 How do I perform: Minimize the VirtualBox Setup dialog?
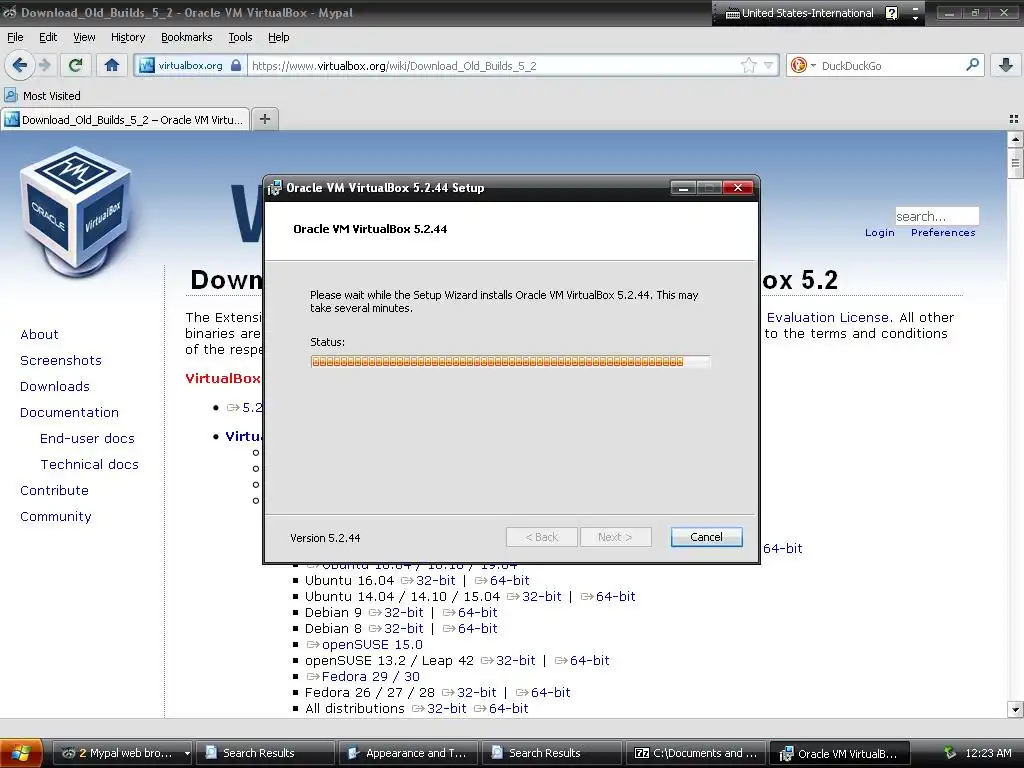tap(683, 188)
